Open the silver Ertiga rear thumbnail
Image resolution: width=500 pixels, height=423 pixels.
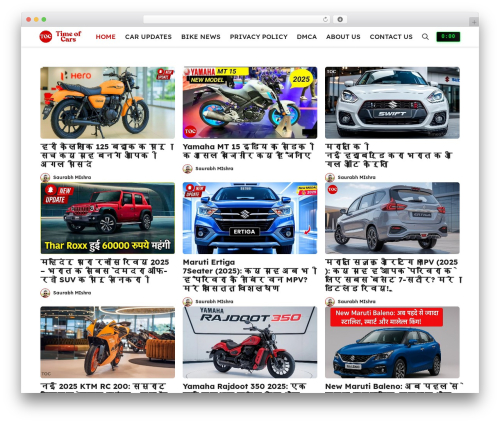(x=392, y=218)
